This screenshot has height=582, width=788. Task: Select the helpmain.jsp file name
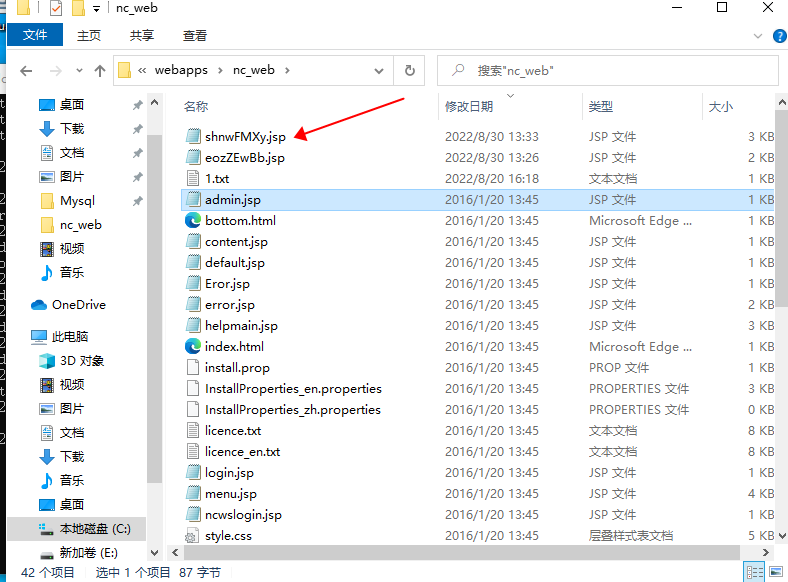point(241,326)
